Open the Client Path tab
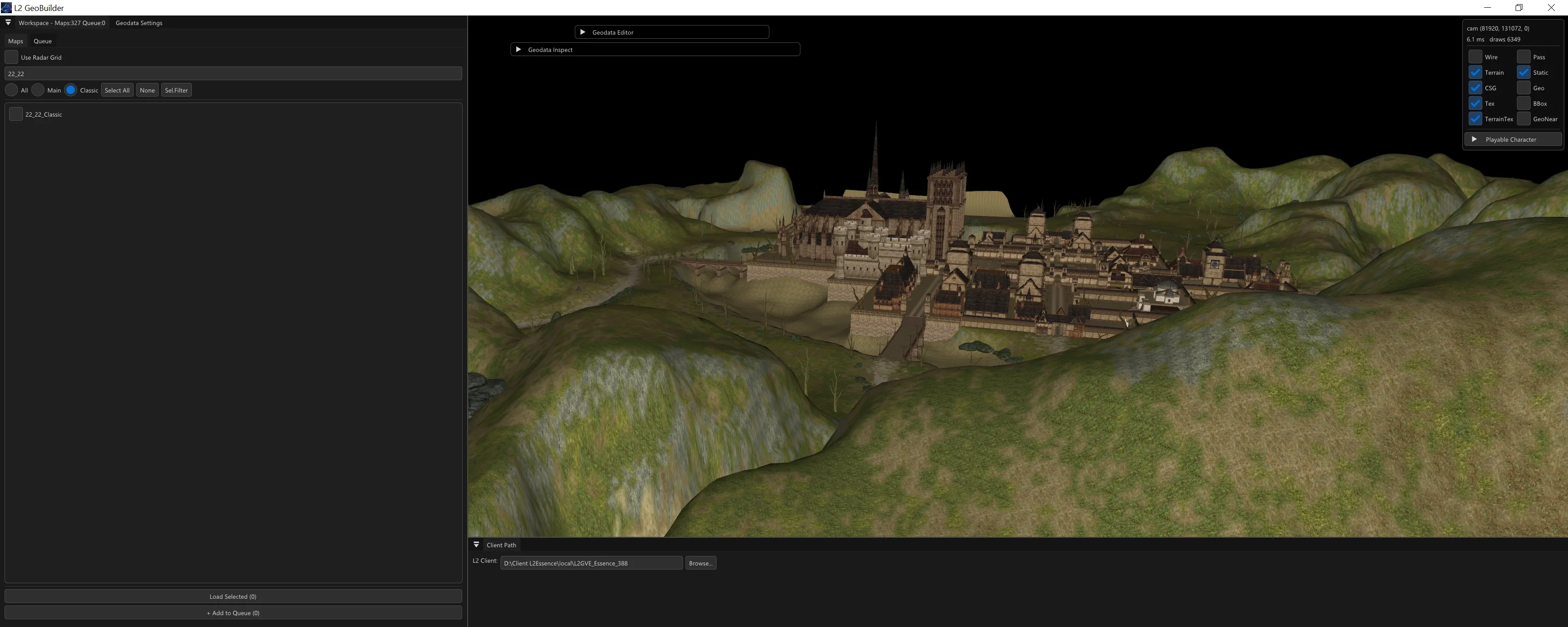1568x627 pixels. coord(501,545)
